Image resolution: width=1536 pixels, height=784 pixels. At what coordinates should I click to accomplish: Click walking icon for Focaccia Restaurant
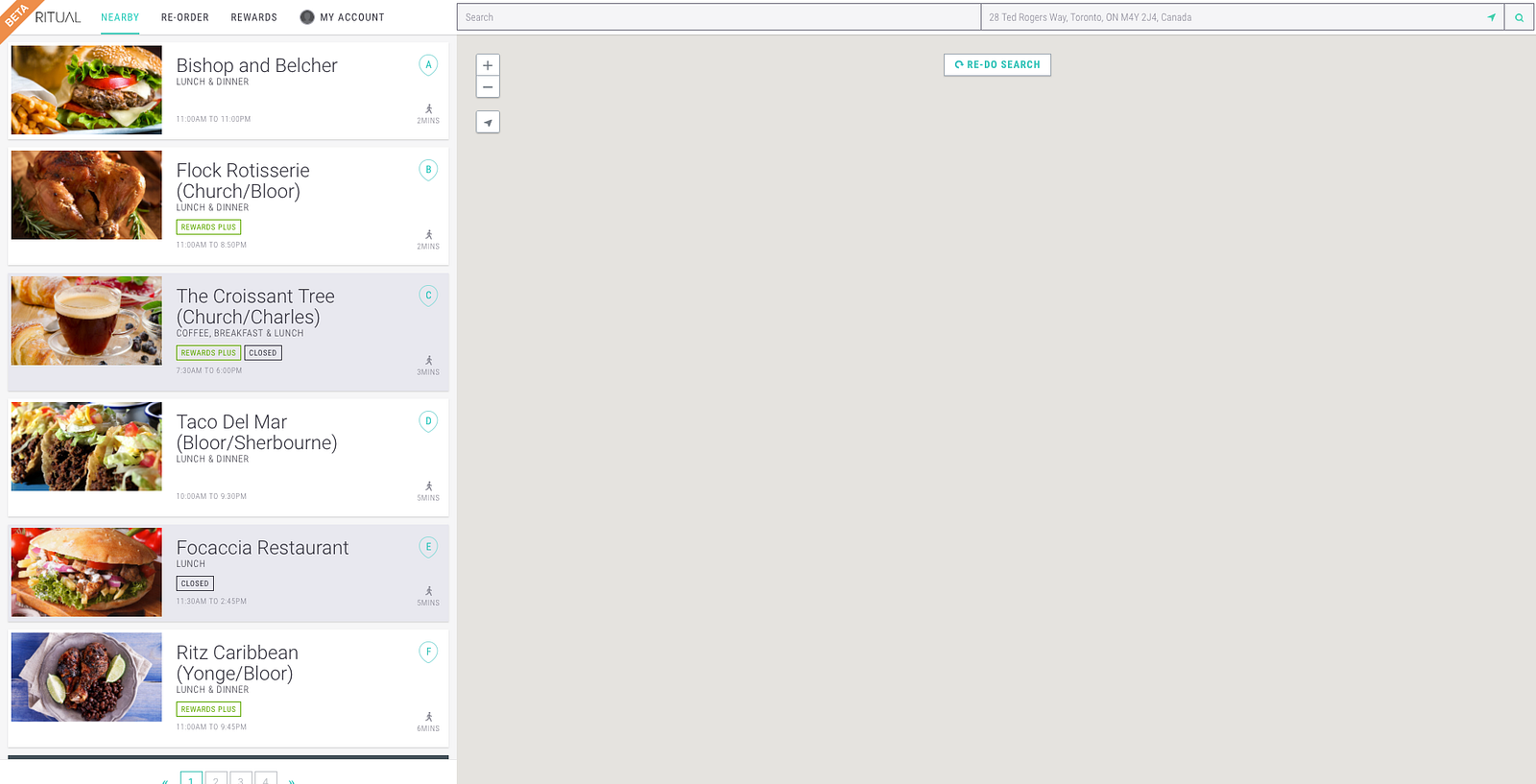(429, 591)
